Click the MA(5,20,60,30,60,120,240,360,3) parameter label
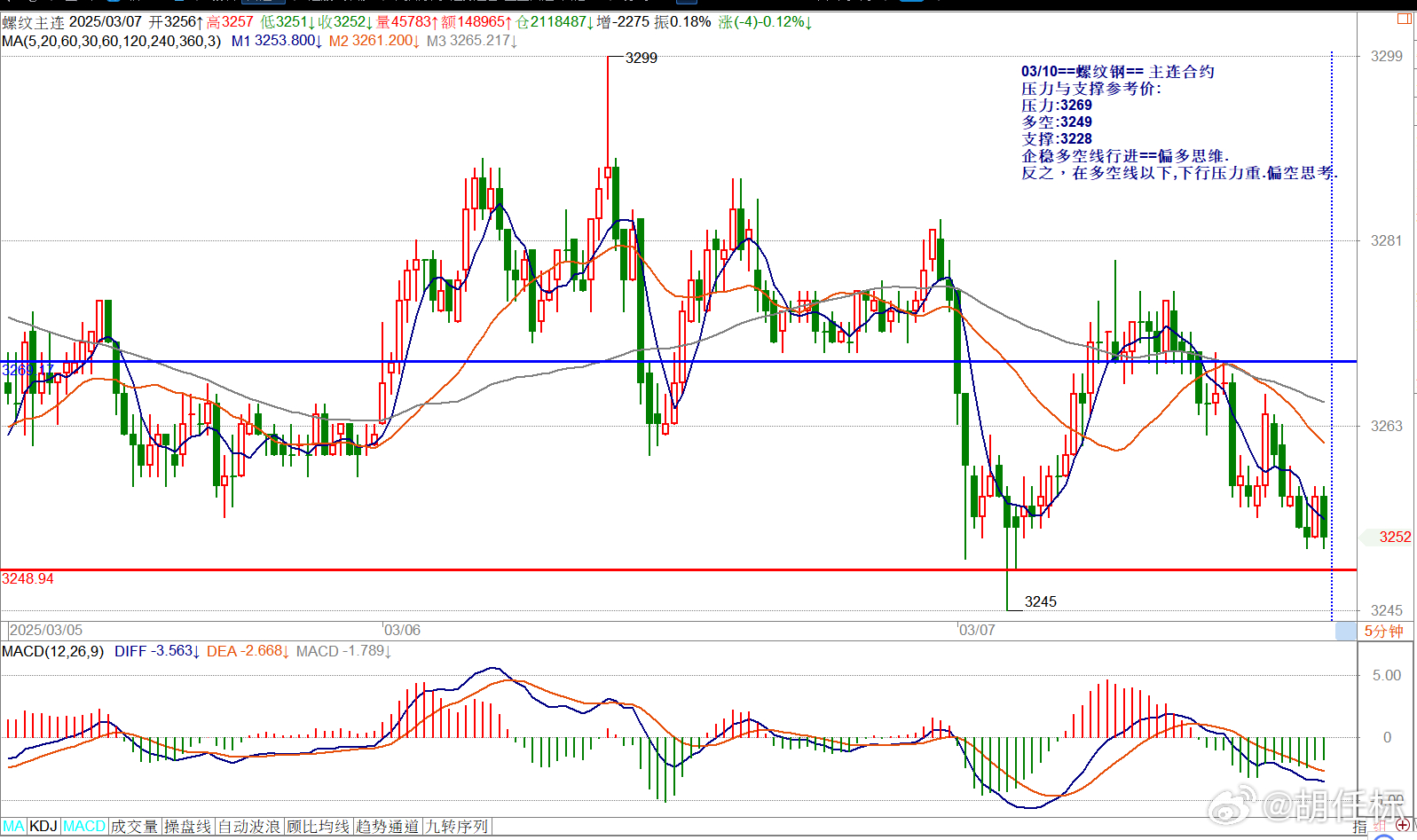The height and width of the screenshot is (840, 1417). (x=112, y=41)
